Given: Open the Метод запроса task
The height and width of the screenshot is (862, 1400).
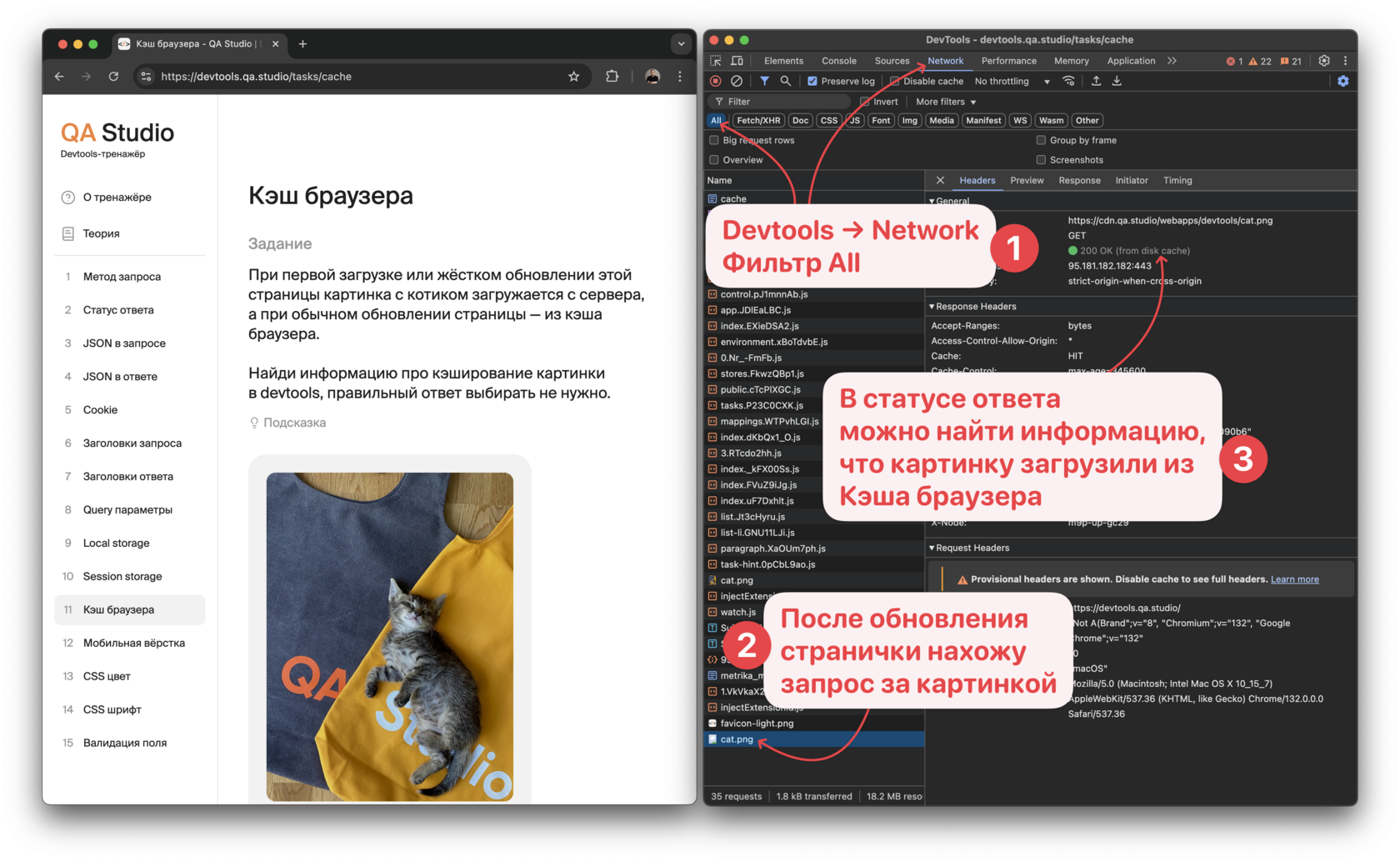Looking at the screenshot, I should (x=122, y=277).
